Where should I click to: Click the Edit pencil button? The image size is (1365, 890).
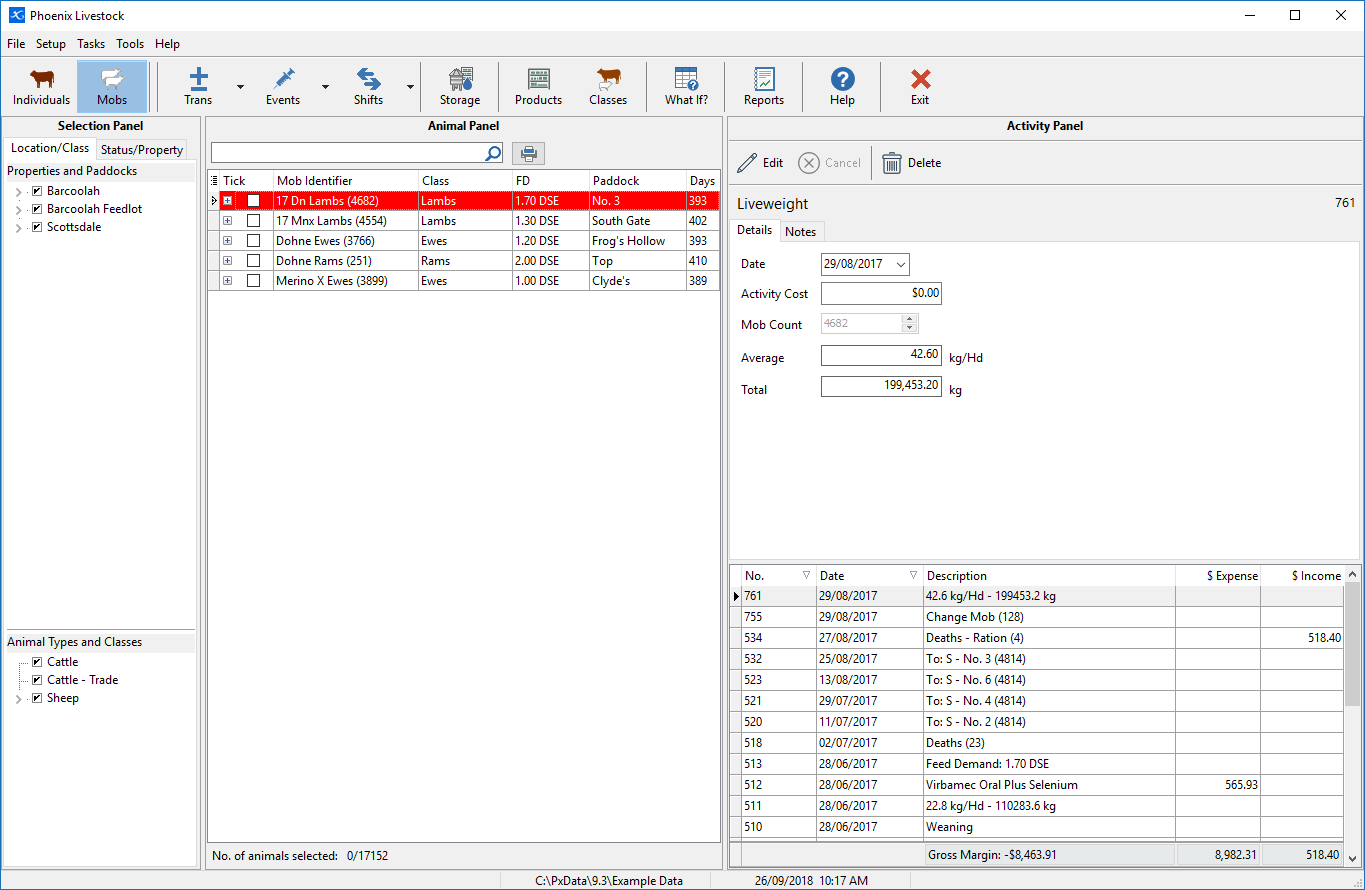pos(760,163)
